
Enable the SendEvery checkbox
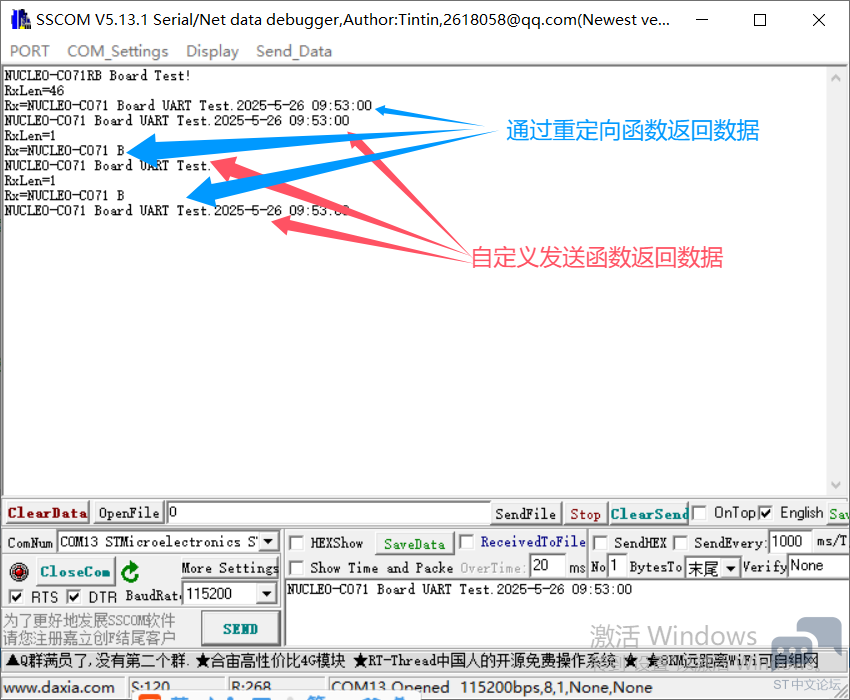[680, 543]
